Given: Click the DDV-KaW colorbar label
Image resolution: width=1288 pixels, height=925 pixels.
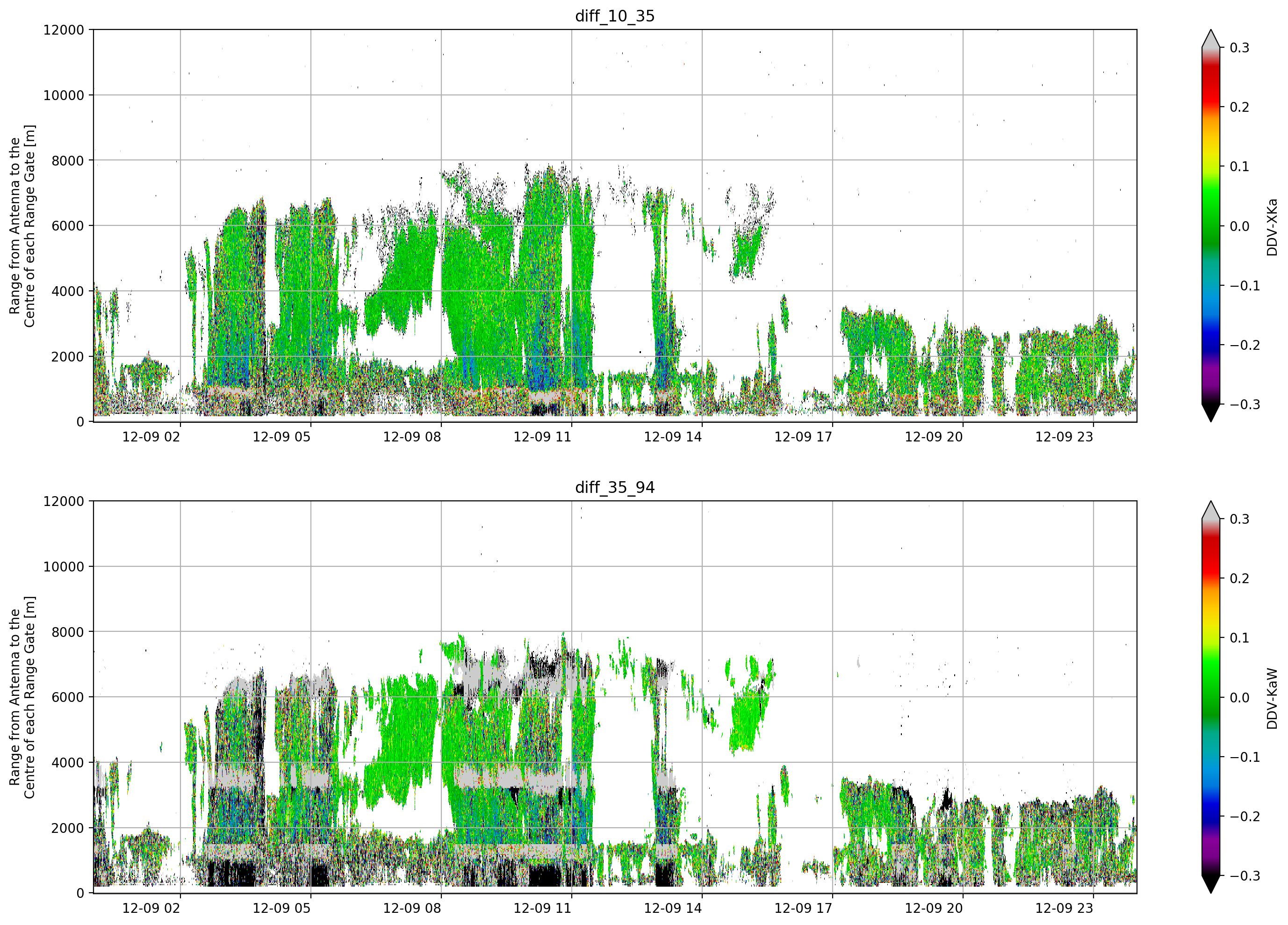Looking at the screenshot, I should pyautogui.click(x=1272, y=698).
